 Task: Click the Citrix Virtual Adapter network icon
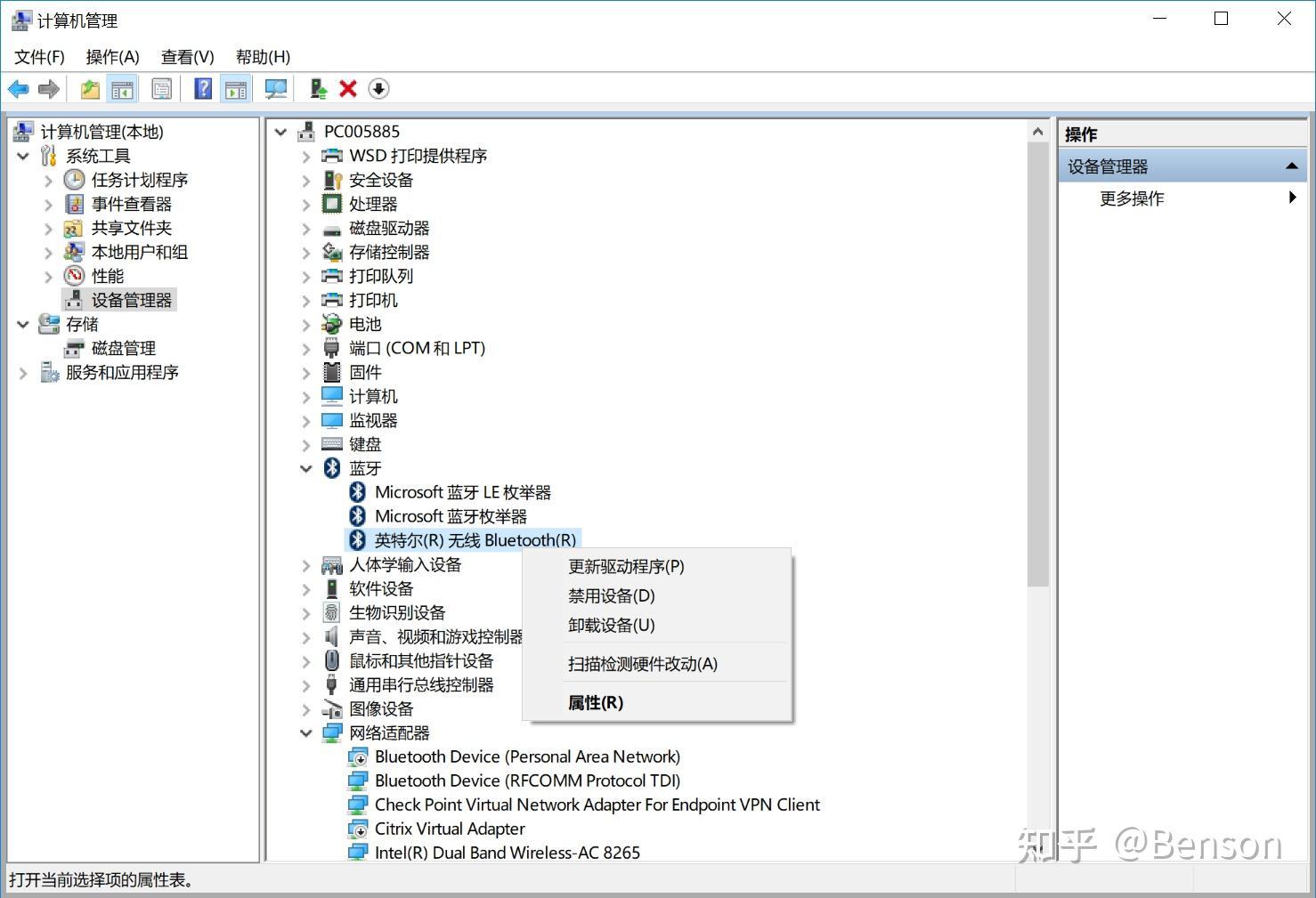(x=358, y=829)
